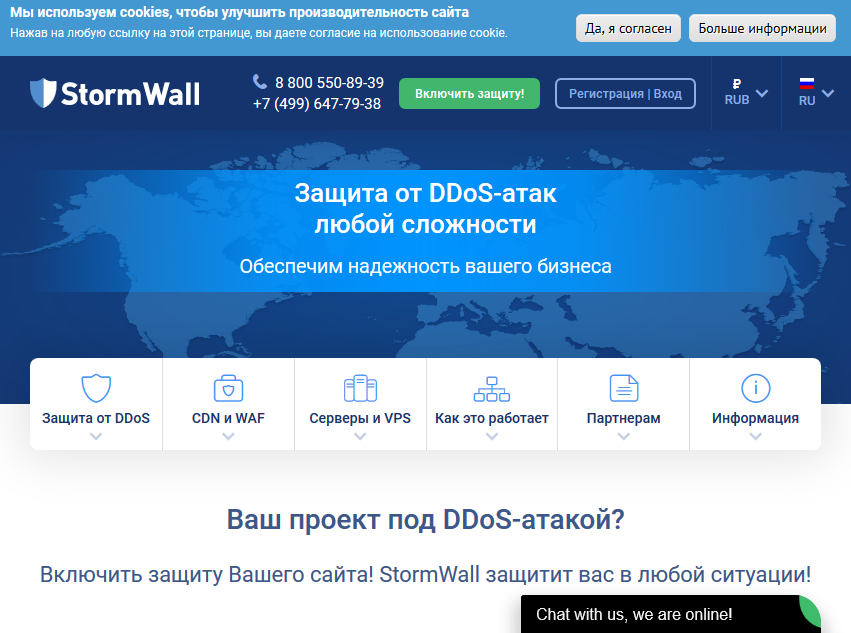Open the Chat with us widget
The height and width of the screenshot is (633, 851).
click(x=670, y=614)
